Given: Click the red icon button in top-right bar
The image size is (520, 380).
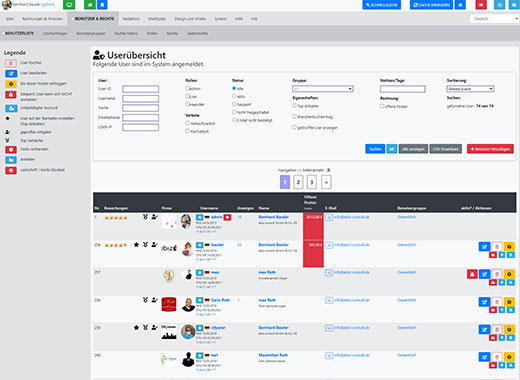Looking at the screenshot, I should click(481, 5).
